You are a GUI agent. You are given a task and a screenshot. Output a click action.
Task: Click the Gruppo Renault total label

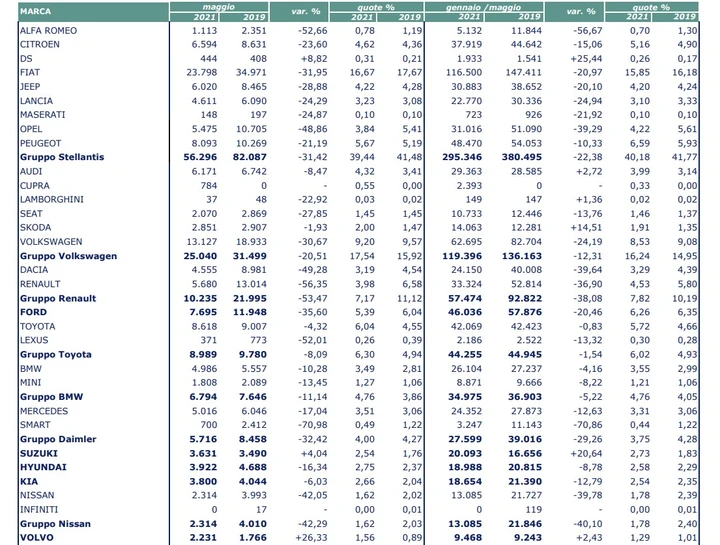tap(58, 298)
